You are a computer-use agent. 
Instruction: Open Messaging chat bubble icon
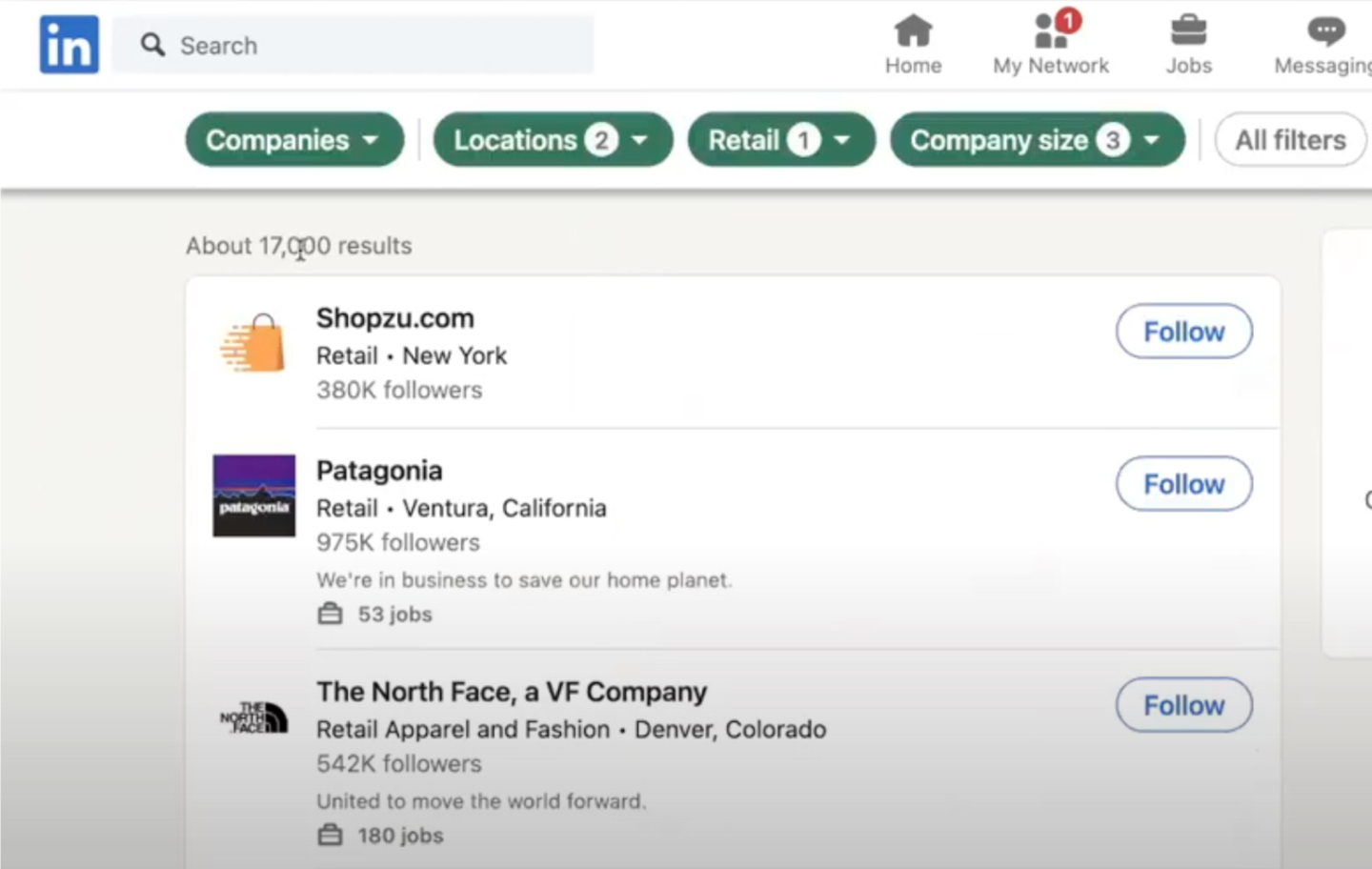click(1325, 31)
